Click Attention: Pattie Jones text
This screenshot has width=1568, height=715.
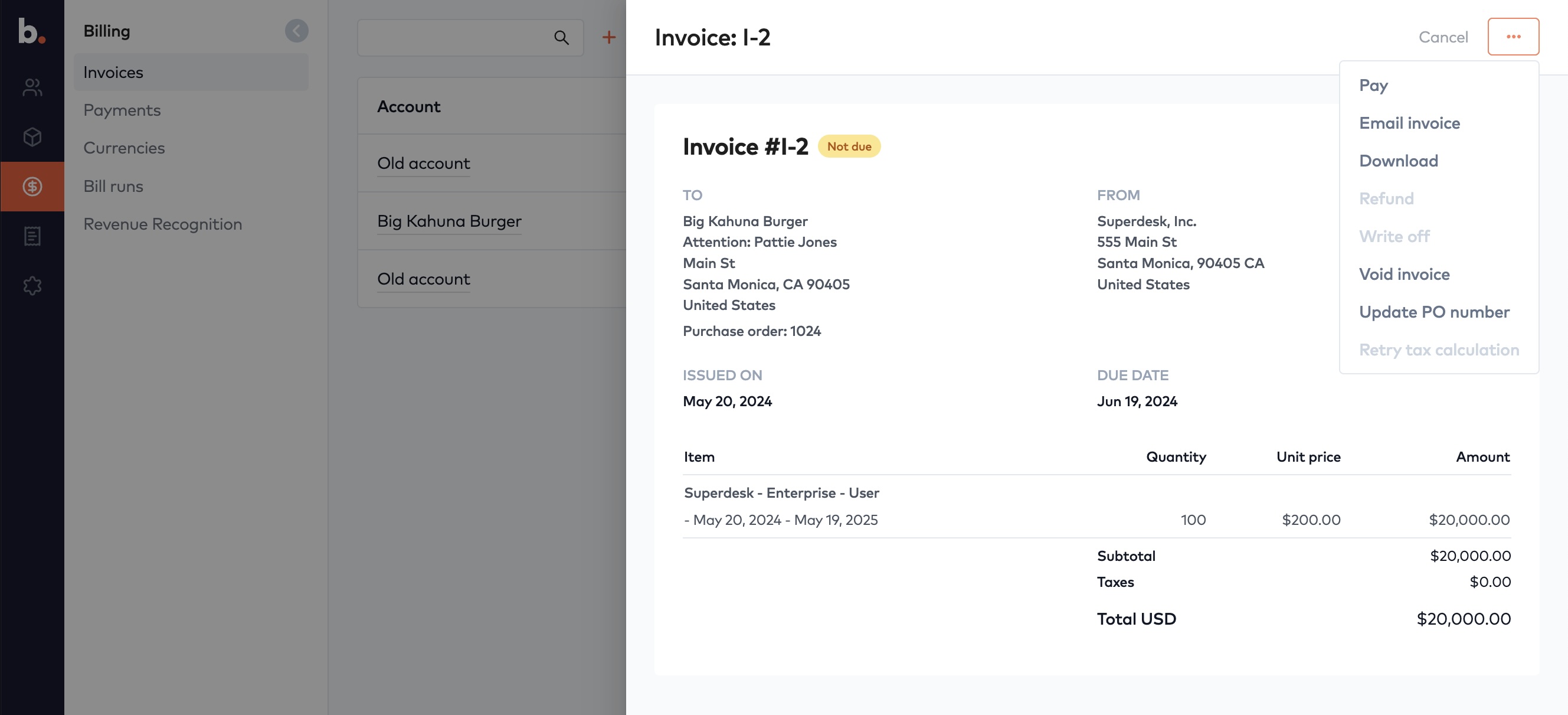click(759, 242)
